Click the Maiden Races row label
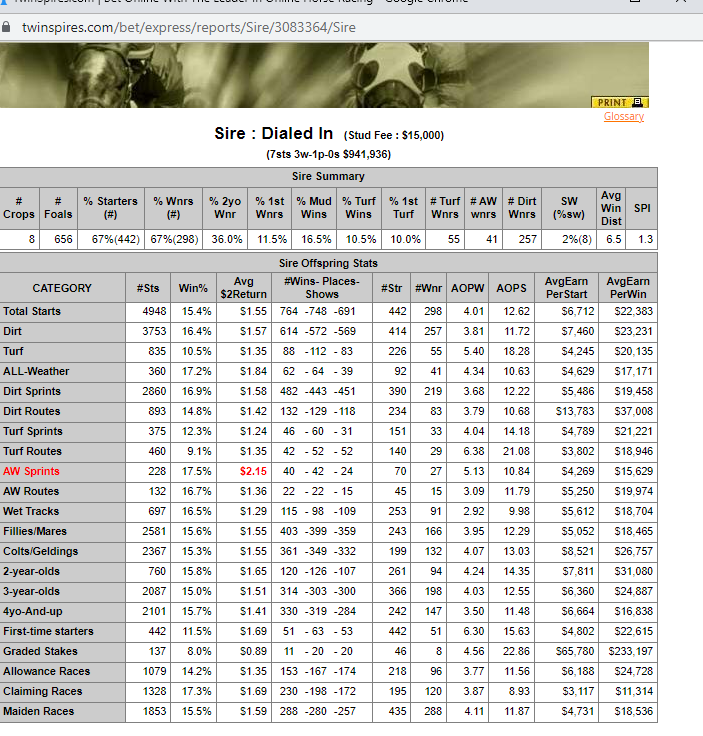Screen dimensions: 703x736 pos(38,712)
